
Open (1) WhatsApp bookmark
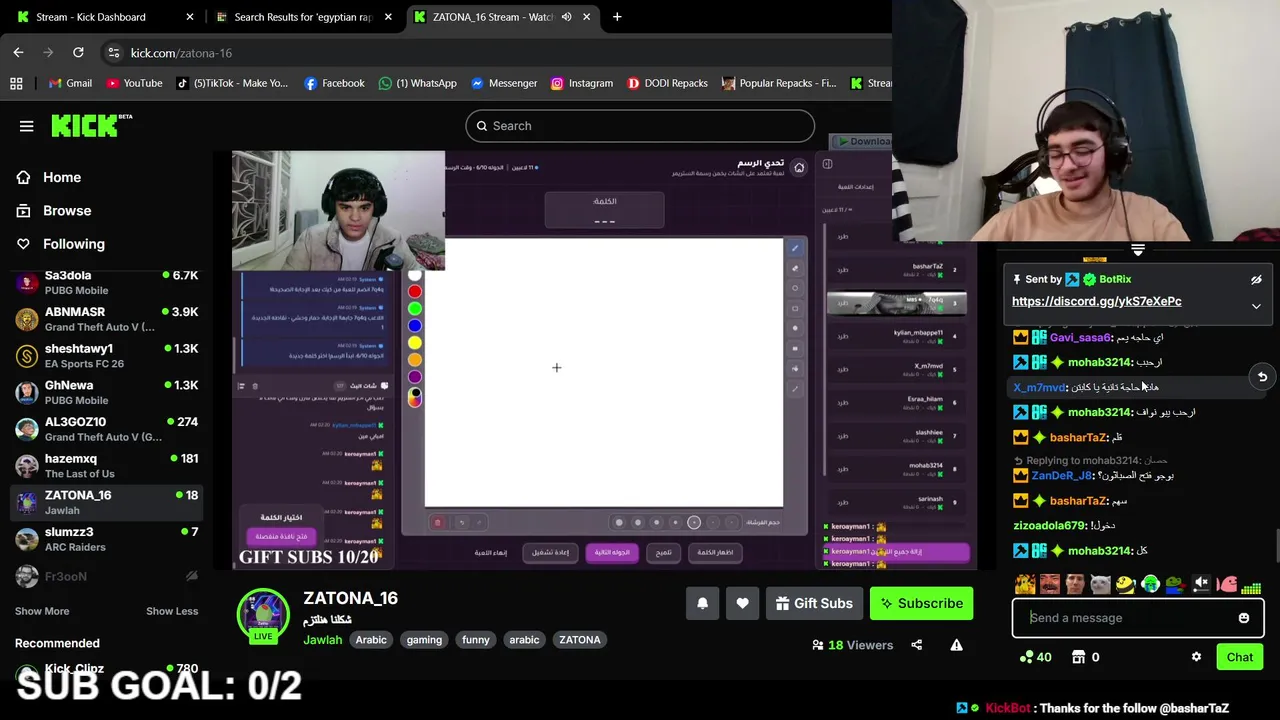click(417, 83)
